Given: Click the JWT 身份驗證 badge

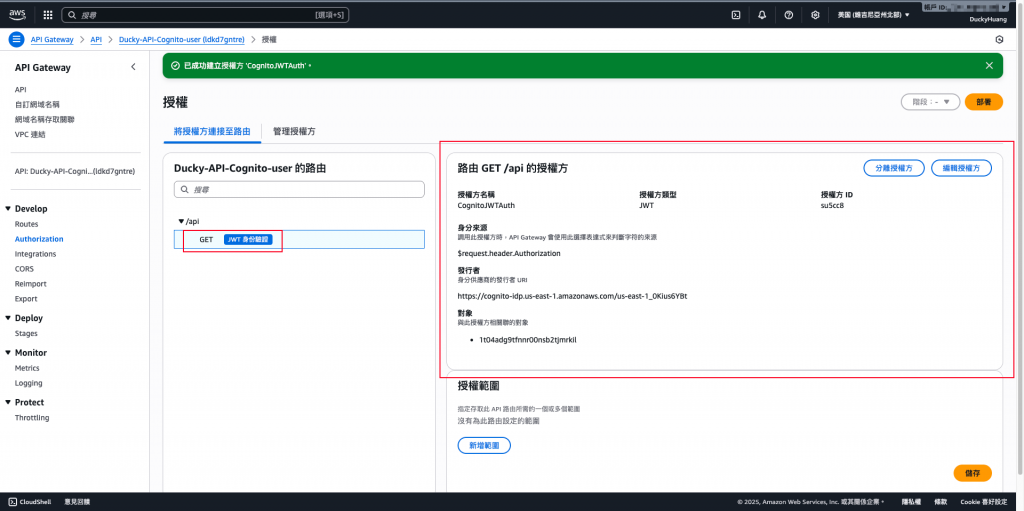Looking at the screenshot, I should 248,240.
